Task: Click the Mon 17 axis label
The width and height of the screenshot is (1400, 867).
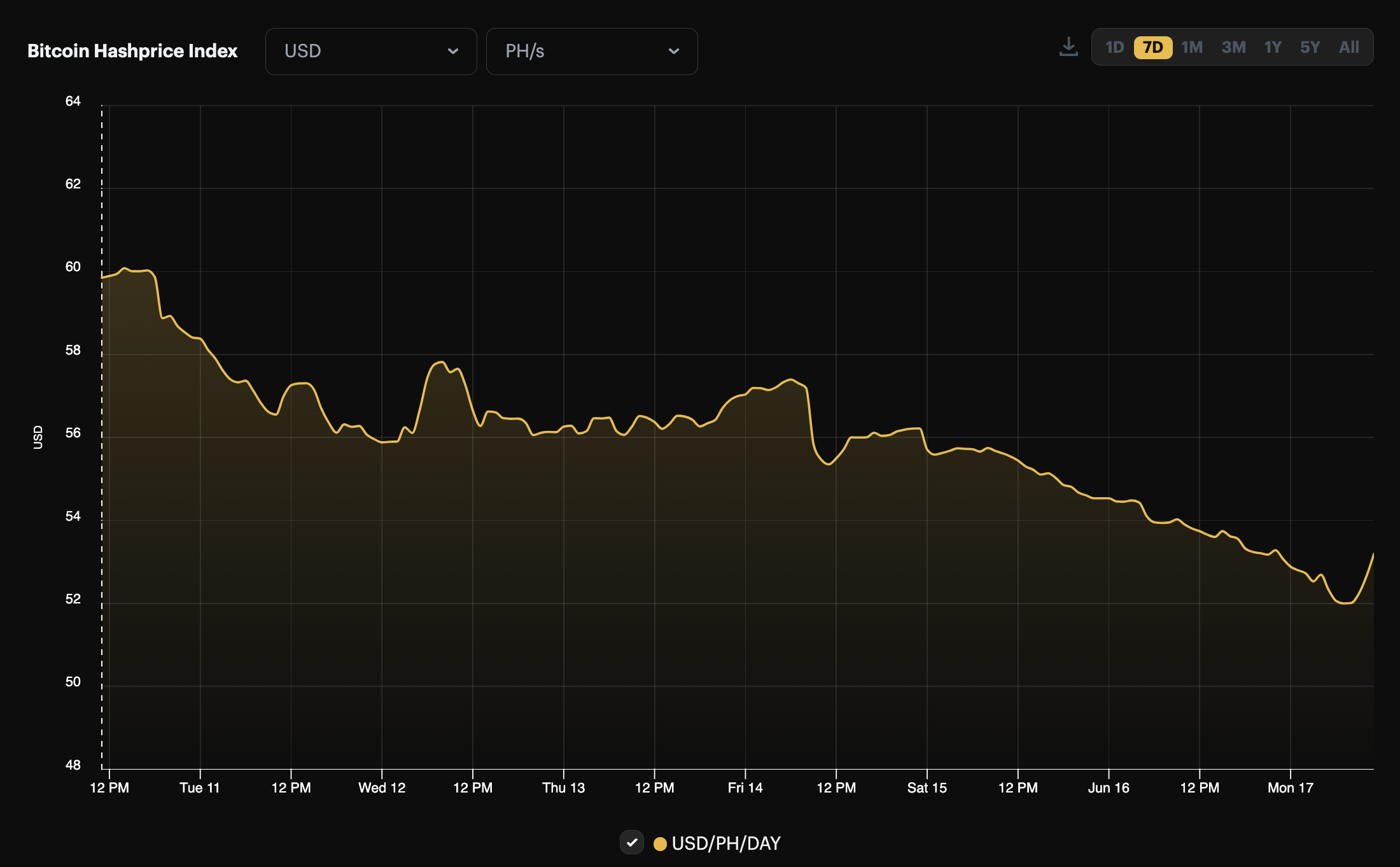Action: 1291,787
